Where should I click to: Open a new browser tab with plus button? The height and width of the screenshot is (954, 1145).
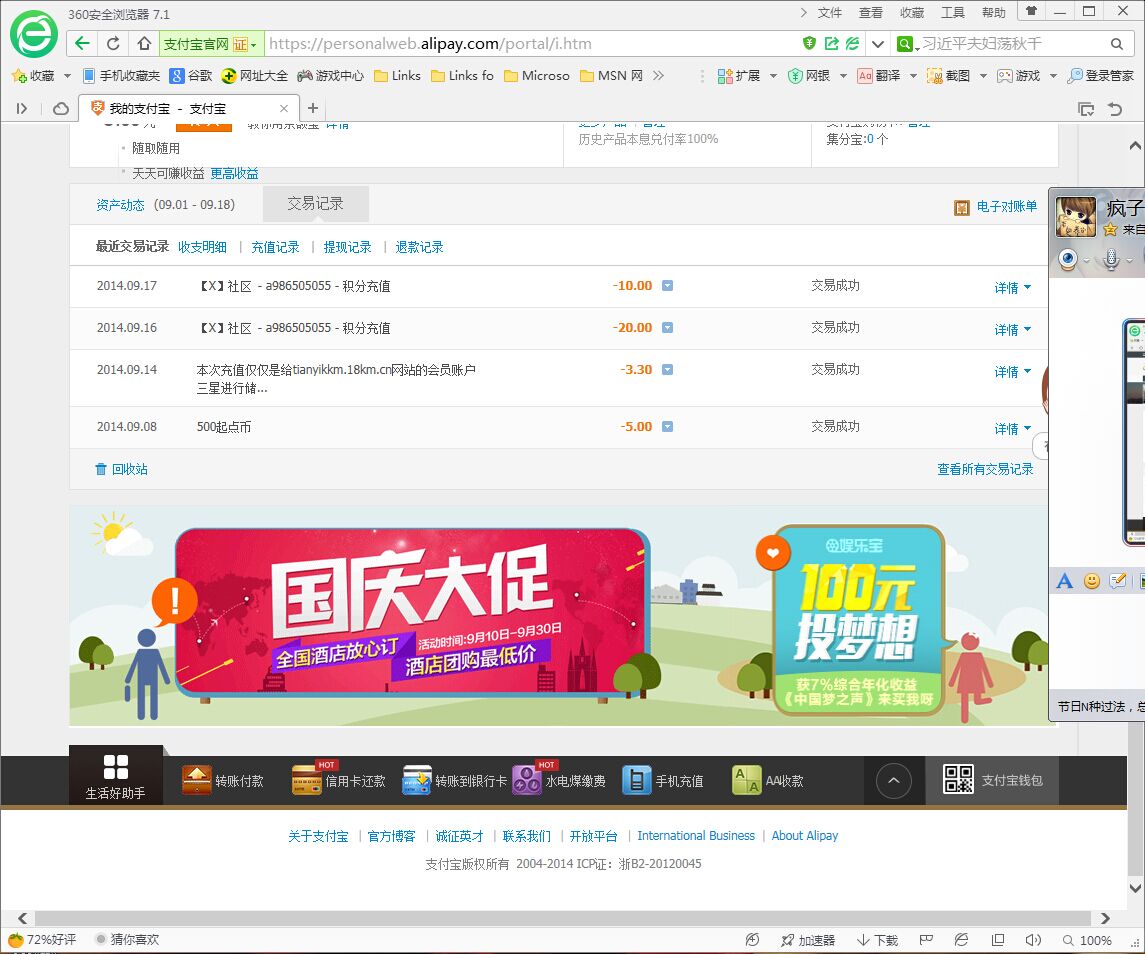313,108
